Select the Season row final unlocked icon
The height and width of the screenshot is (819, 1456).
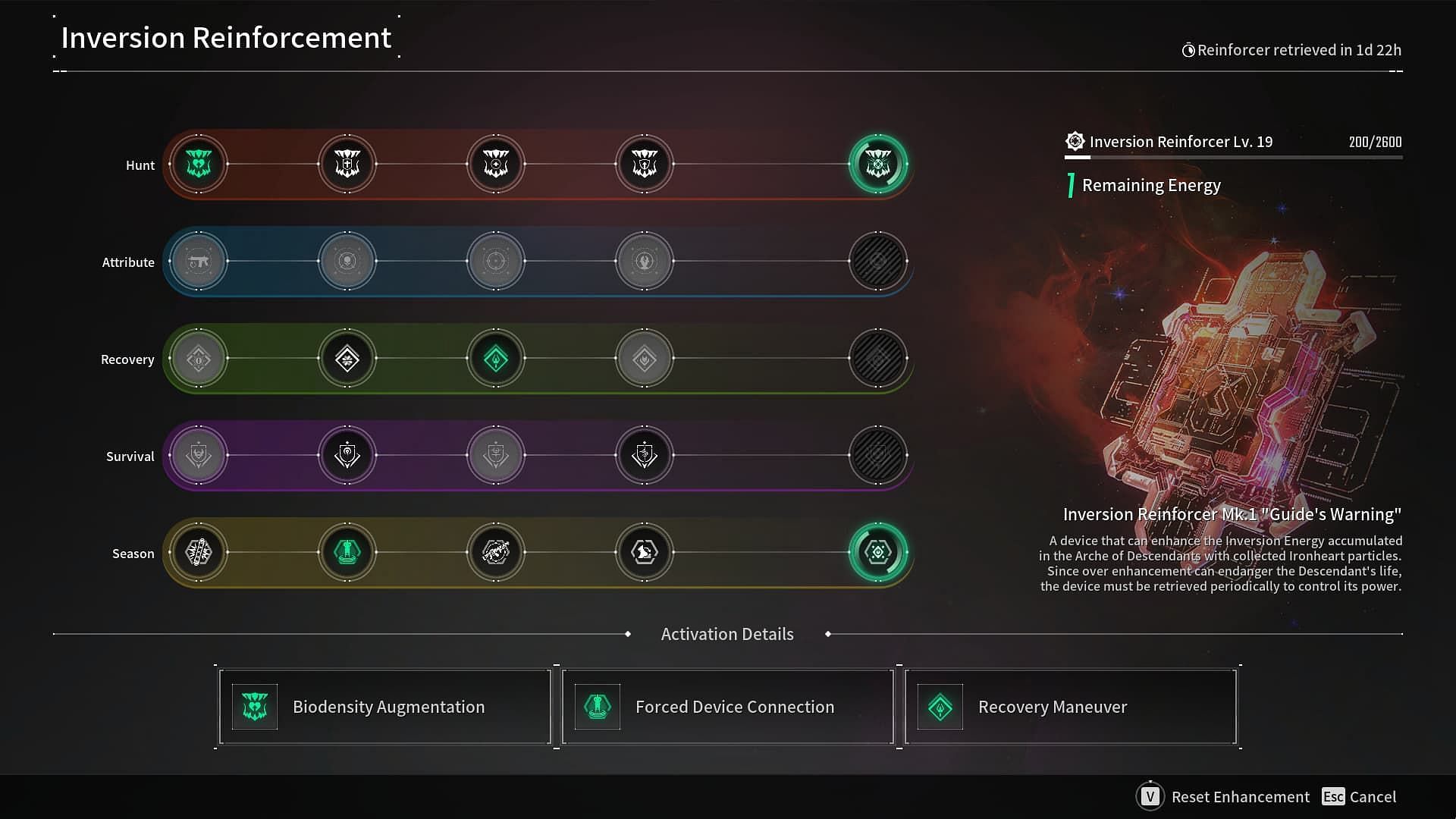coord(877,552)
